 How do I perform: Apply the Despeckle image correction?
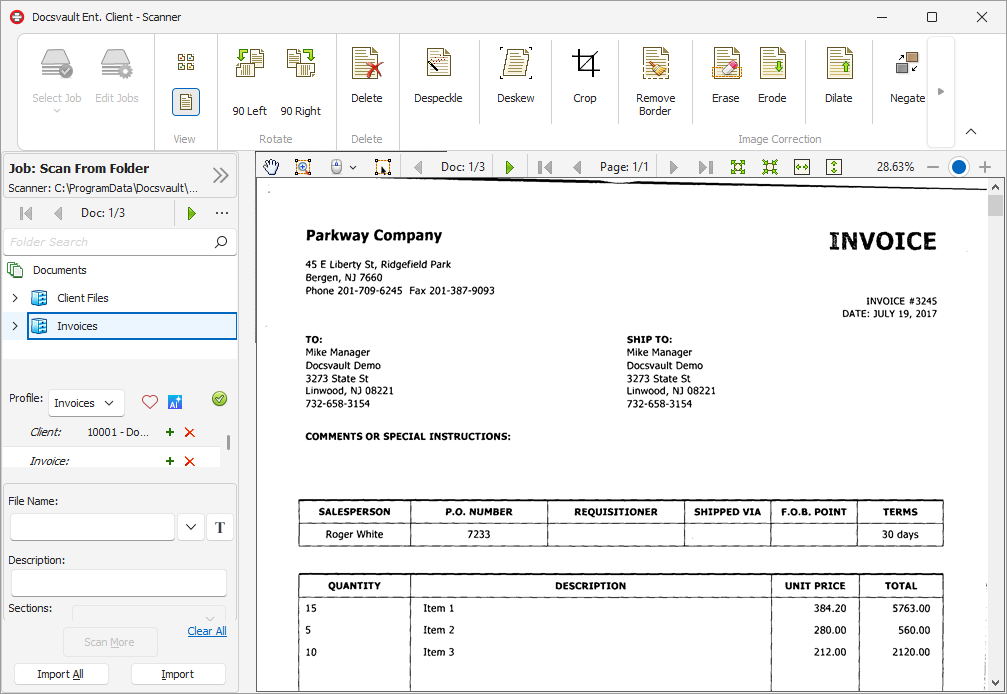click(x=438, y=75)
